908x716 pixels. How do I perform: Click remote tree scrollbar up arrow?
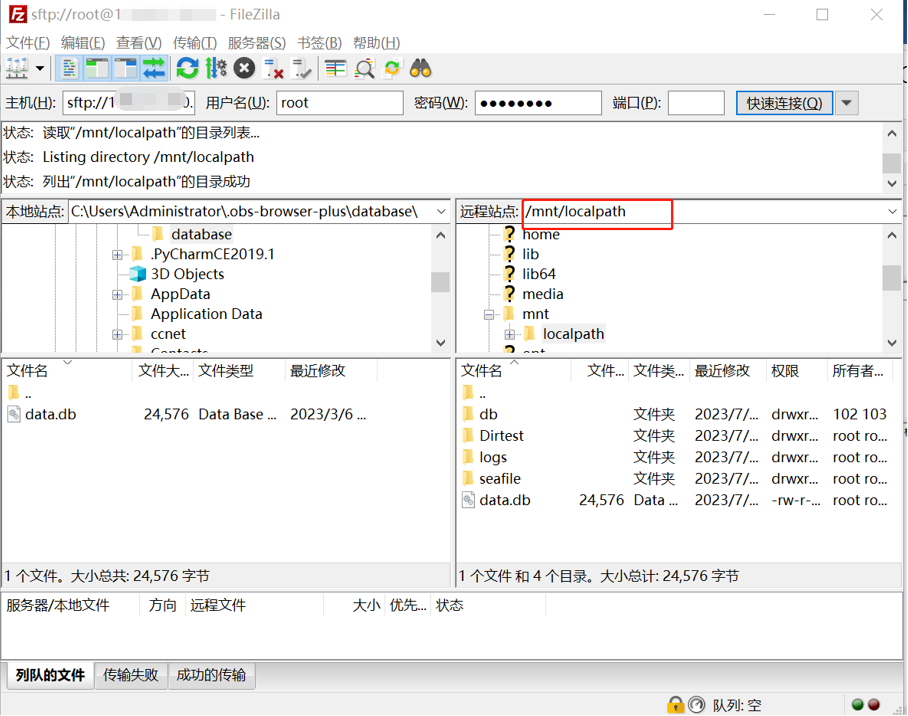click(892, 235)
